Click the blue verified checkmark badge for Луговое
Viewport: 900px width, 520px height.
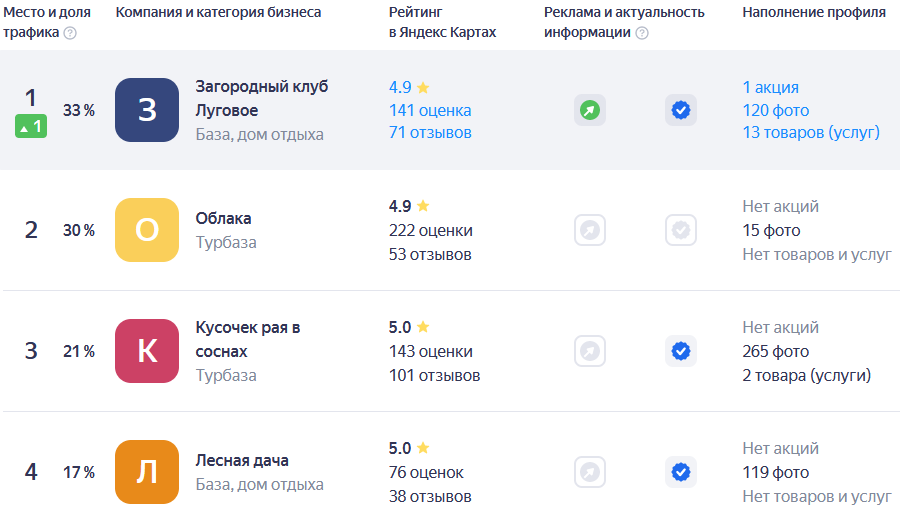coord(681,110)
